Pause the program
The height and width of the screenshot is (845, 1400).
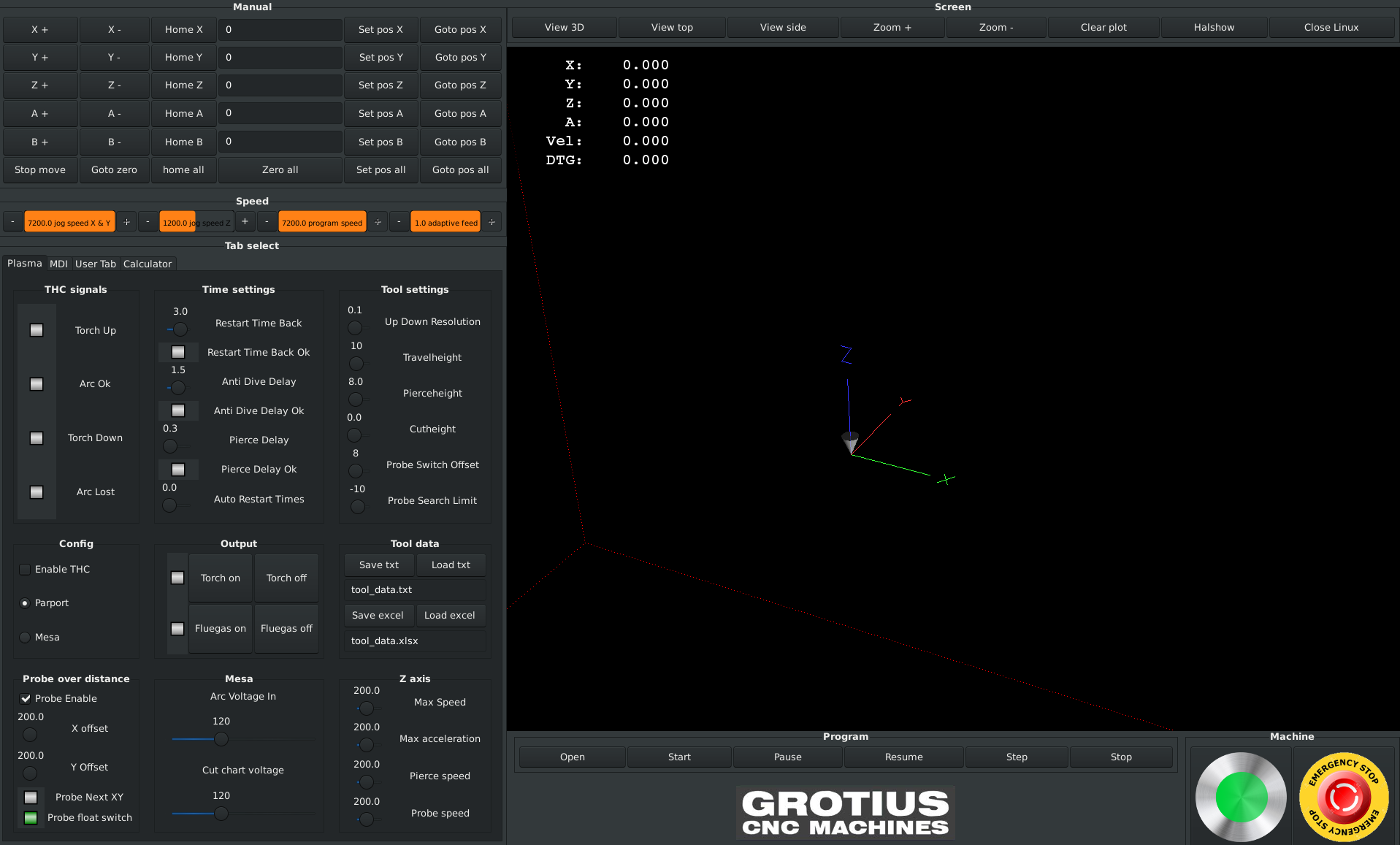(788, 757)
